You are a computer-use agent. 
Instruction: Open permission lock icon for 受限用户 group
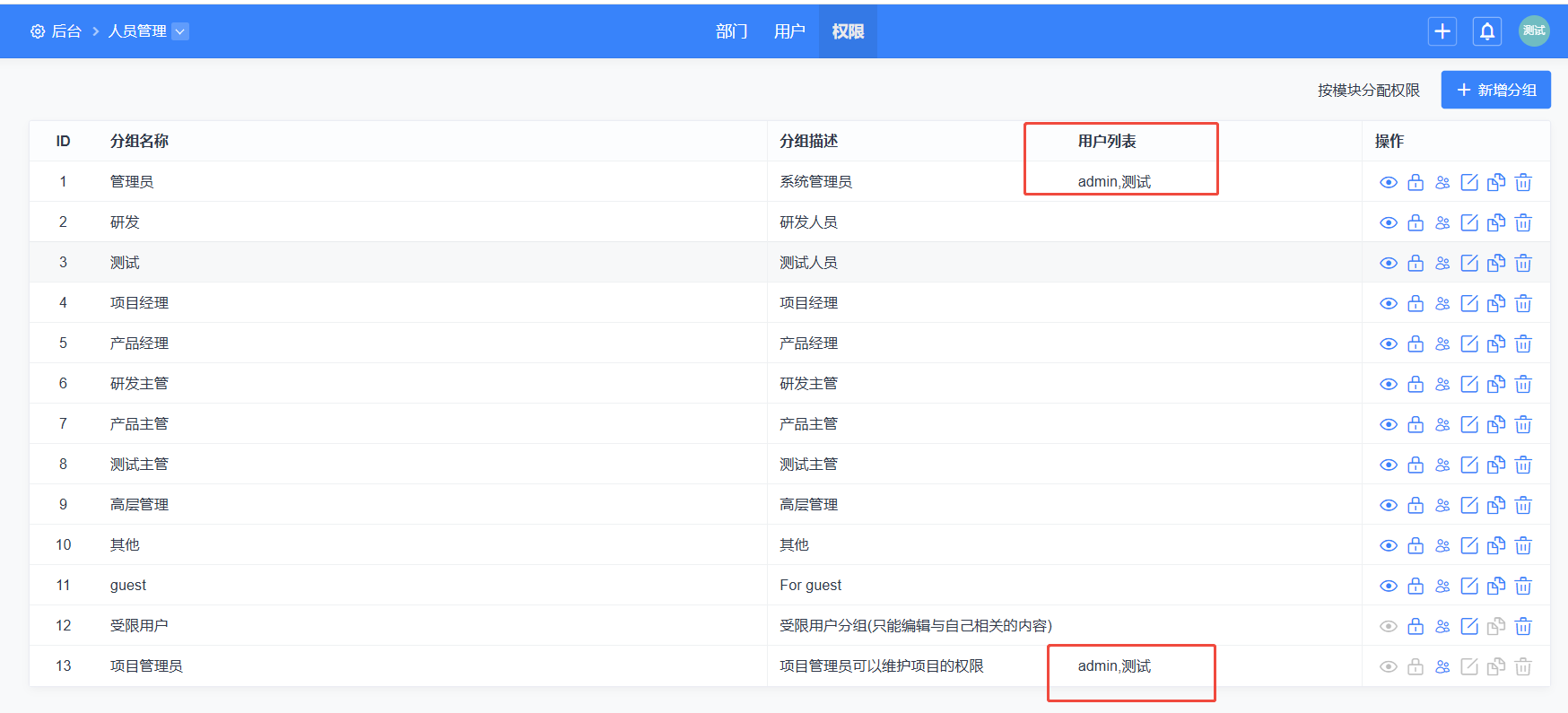[1416, 627]
